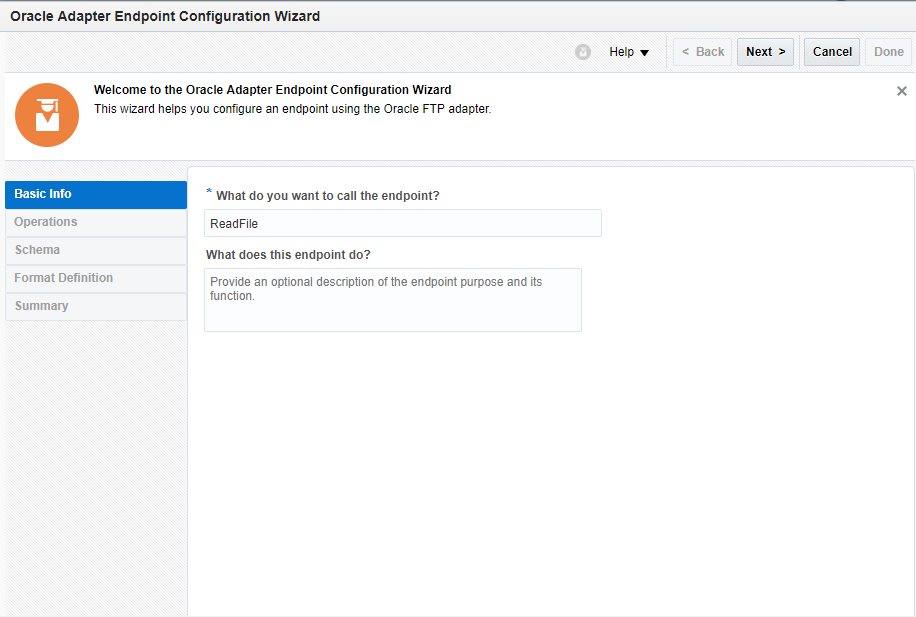Click the "What does this endpoint do?" label
This screenshot has height=617, width=916.
click(x=288, y=254)
